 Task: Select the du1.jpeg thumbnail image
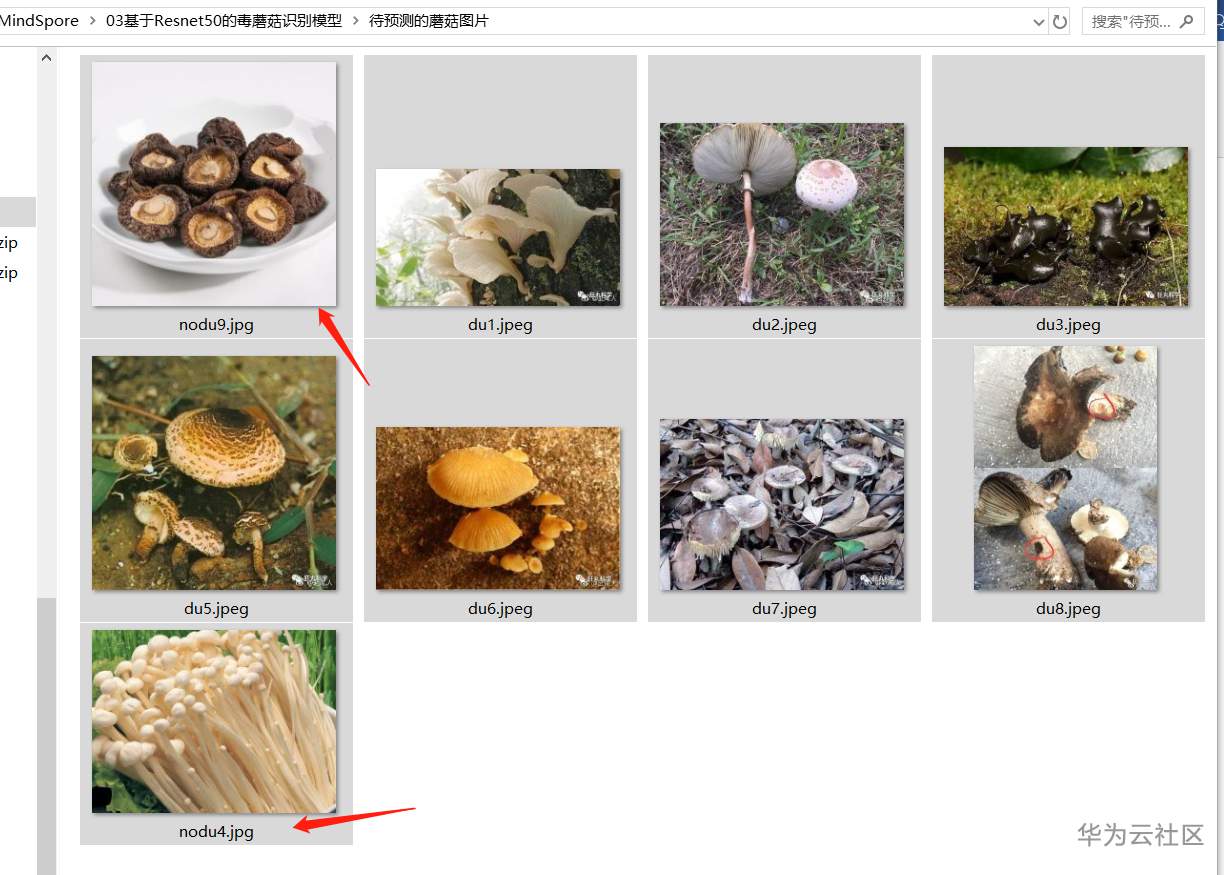point(498,237)
